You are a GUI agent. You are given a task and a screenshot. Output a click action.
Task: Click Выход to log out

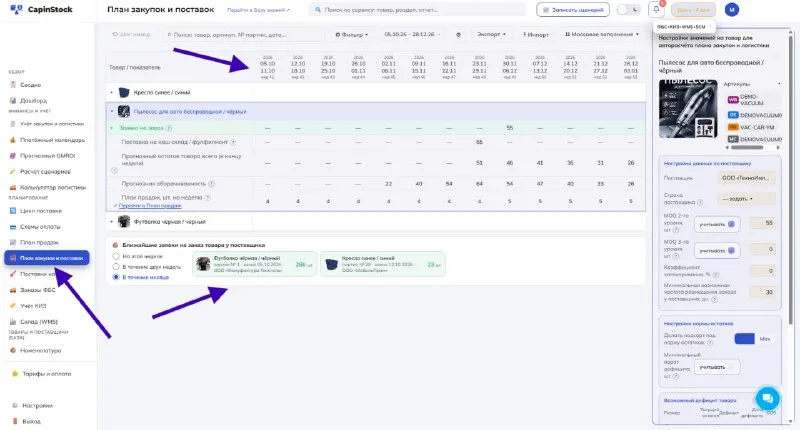tap(31, 421)
